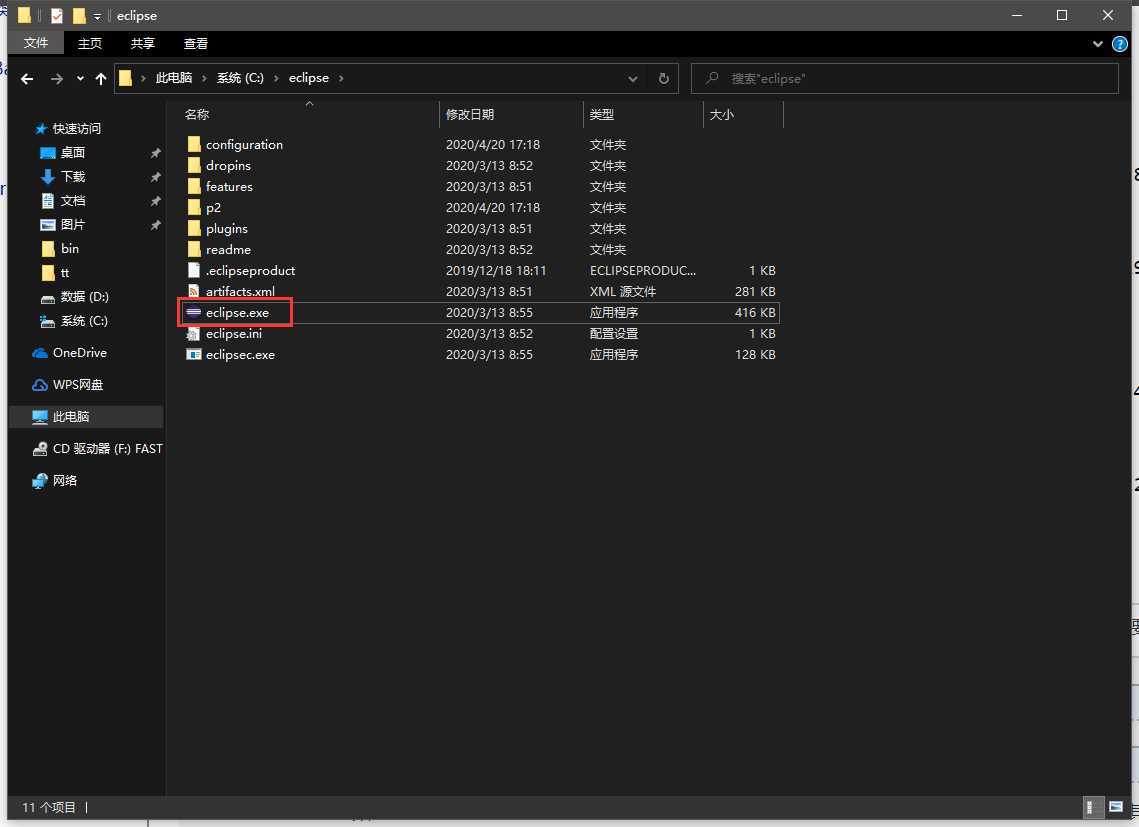Expand the chevron after 此电脑 breadcrumb
Screen dimensions: 1139x827
coord(204,78)
